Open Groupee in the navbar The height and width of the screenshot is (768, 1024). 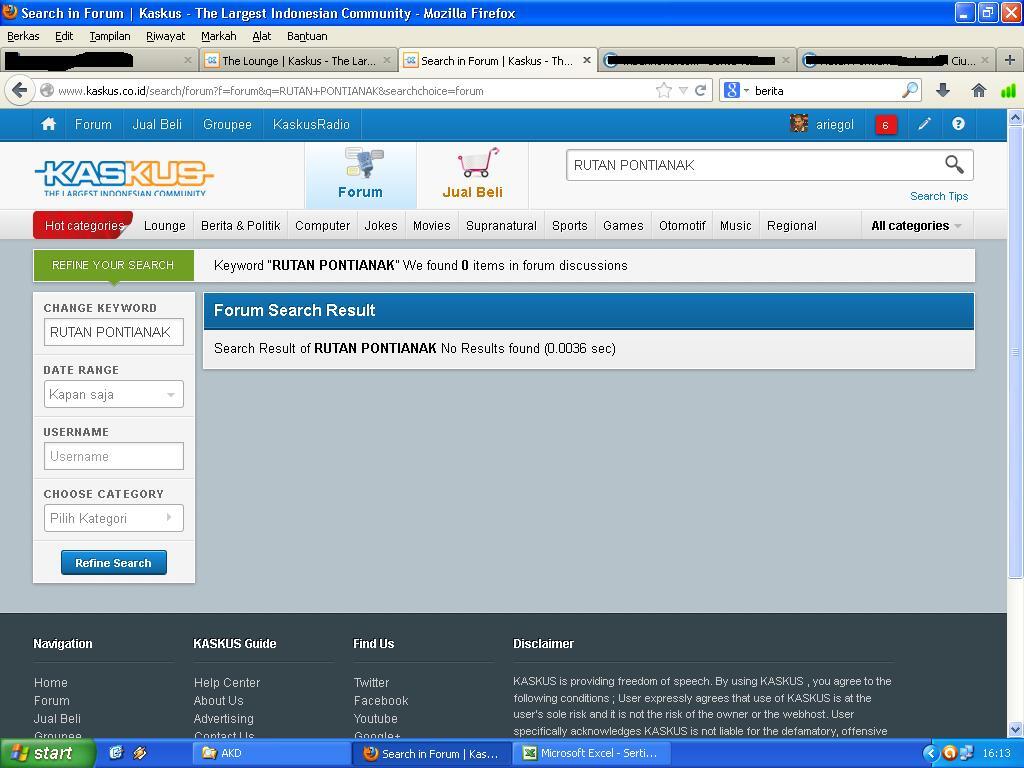(x=227, y=124)
